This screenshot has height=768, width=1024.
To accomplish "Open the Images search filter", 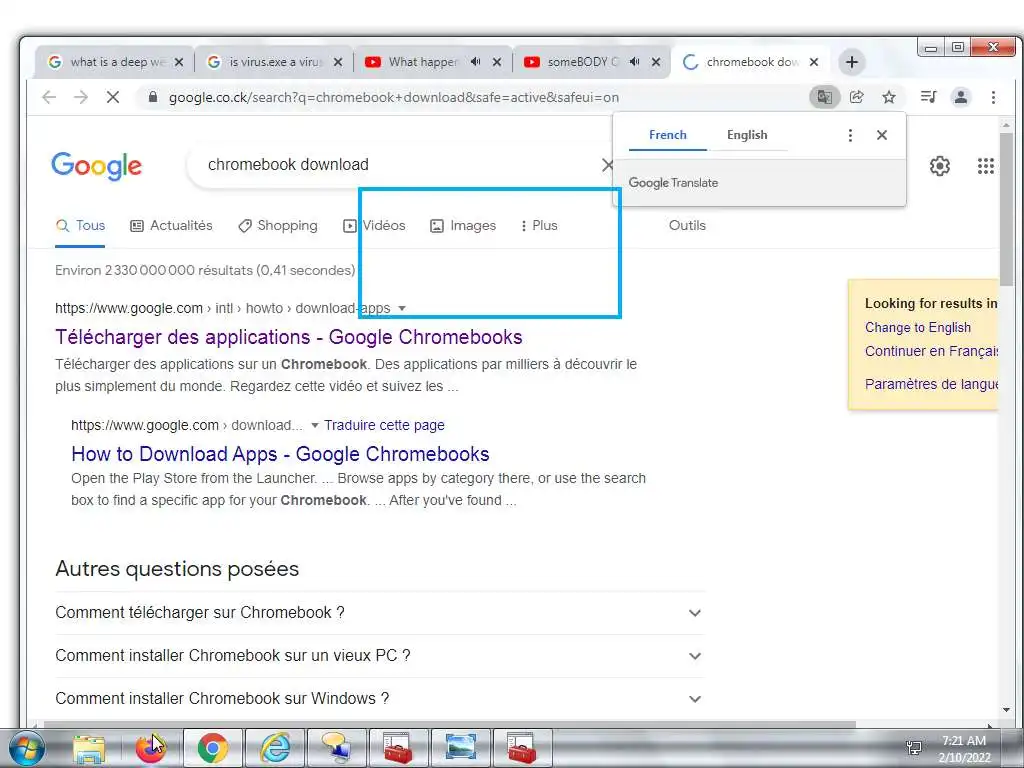I will (x=463, y=225).
